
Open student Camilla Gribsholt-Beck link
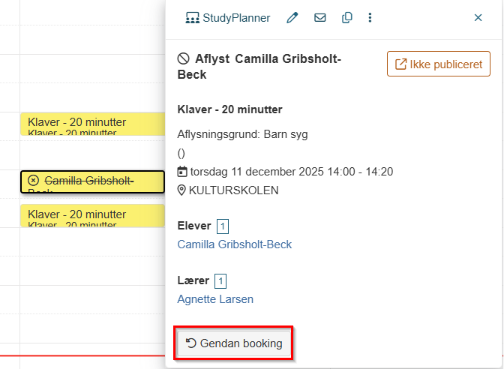[x=234, y=244]
